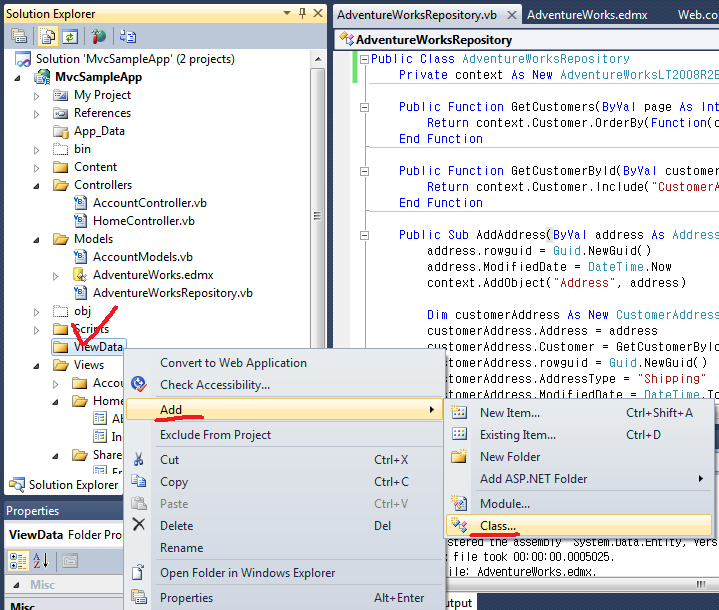The width and height of the screenshot is (719, 610).
Task: Open AdventureWorksRepository class dropdown
Action: (x=528, y=40)
